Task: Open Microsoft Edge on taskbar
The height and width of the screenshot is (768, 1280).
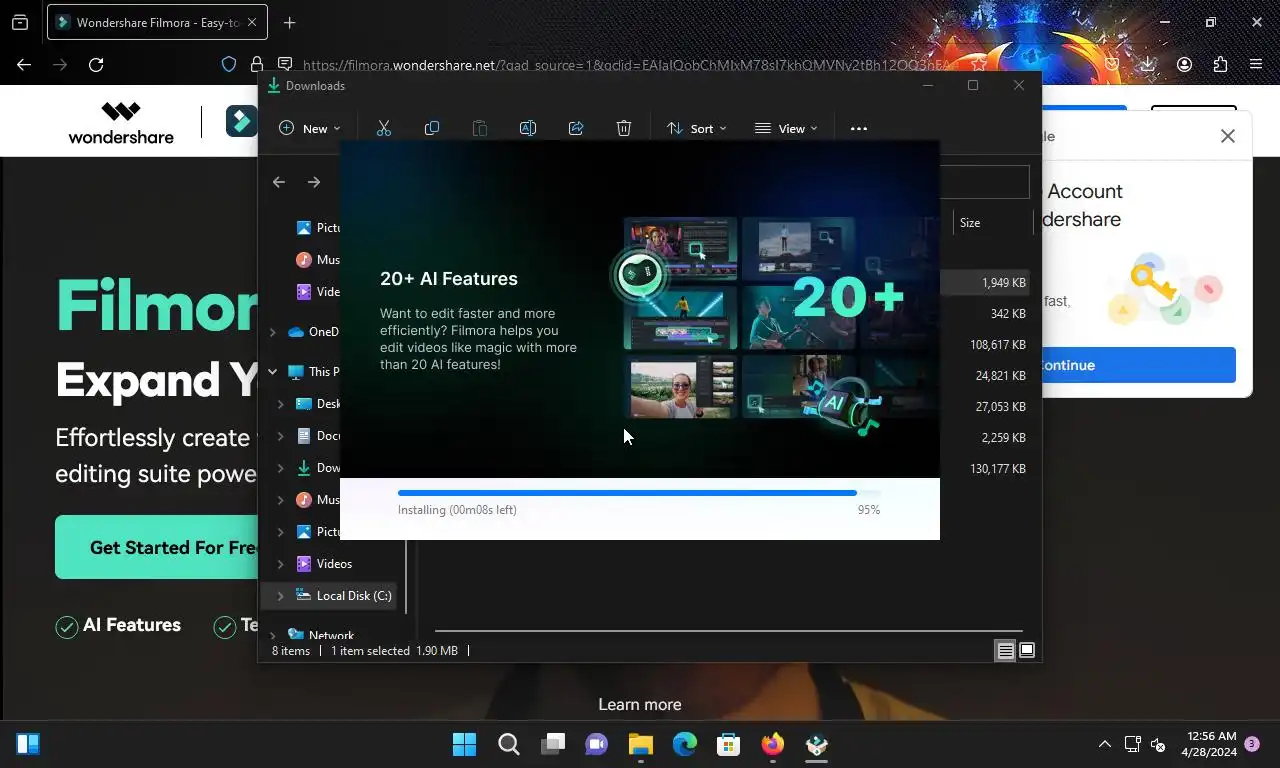Action: [x=685, y=744]
